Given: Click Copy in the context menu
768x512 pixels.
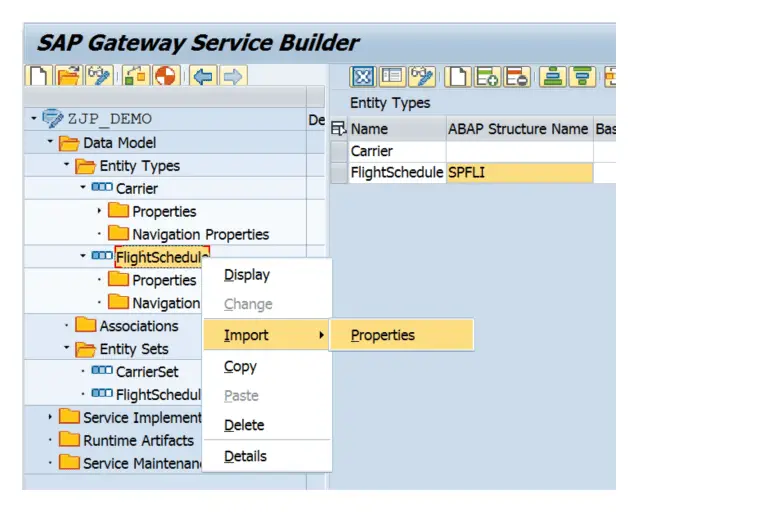Looking at the screenshot, I should click(240, 367).
